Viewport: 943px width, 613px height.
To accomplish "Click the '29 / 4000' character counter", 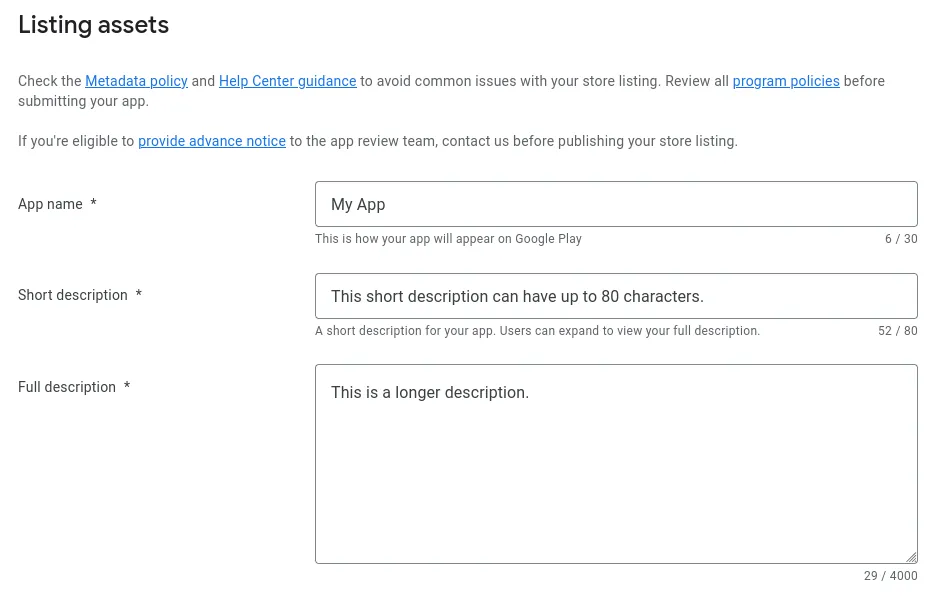I will click(x=889, y=576).
